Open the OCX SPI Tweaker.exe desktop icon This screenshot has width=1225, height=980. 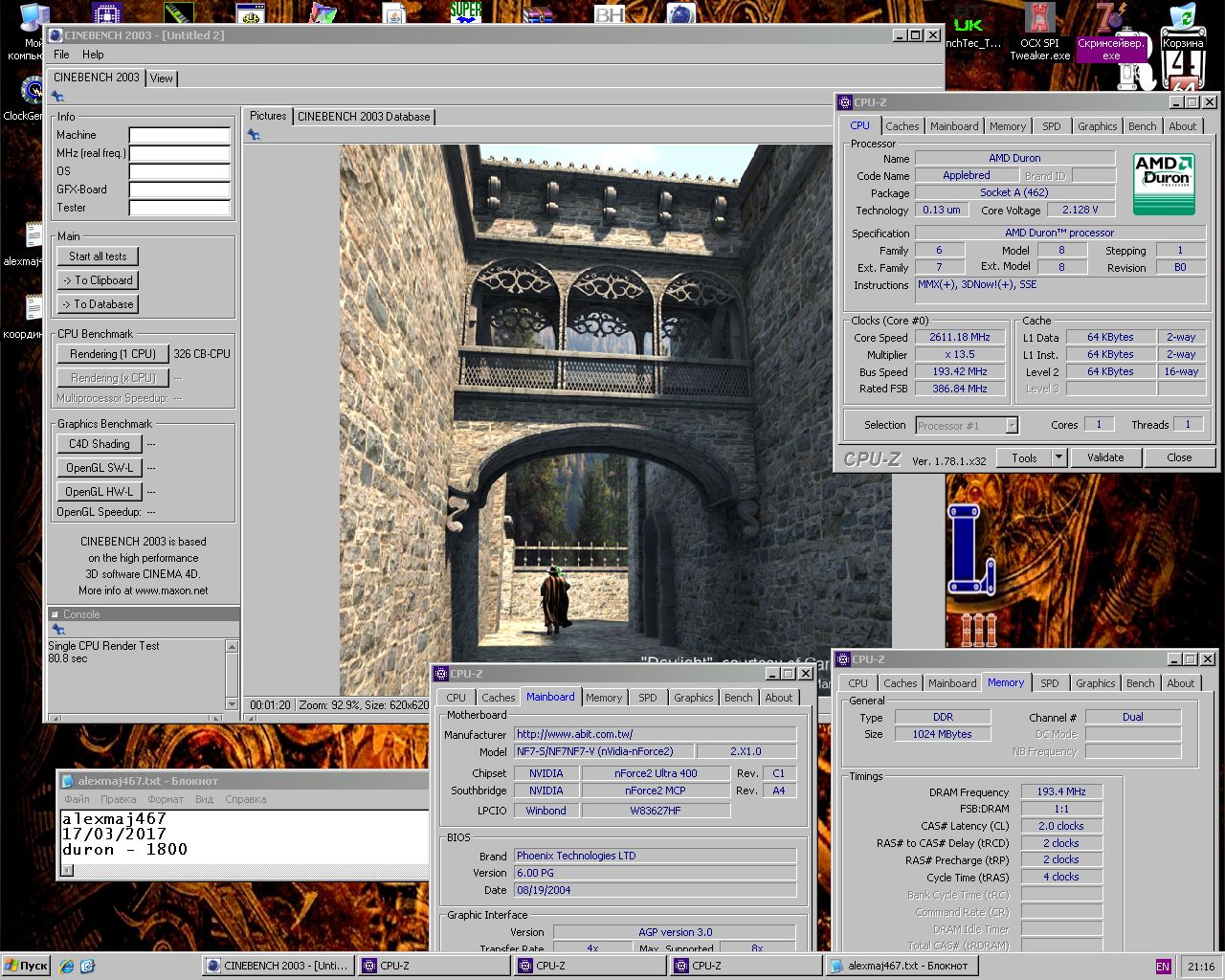[1040, 32]
